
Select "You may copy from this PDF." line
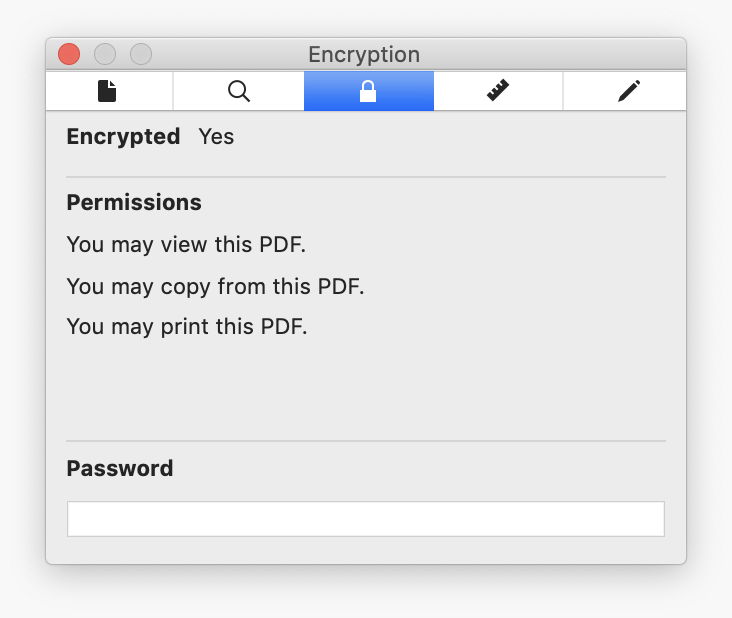(215, 287)
